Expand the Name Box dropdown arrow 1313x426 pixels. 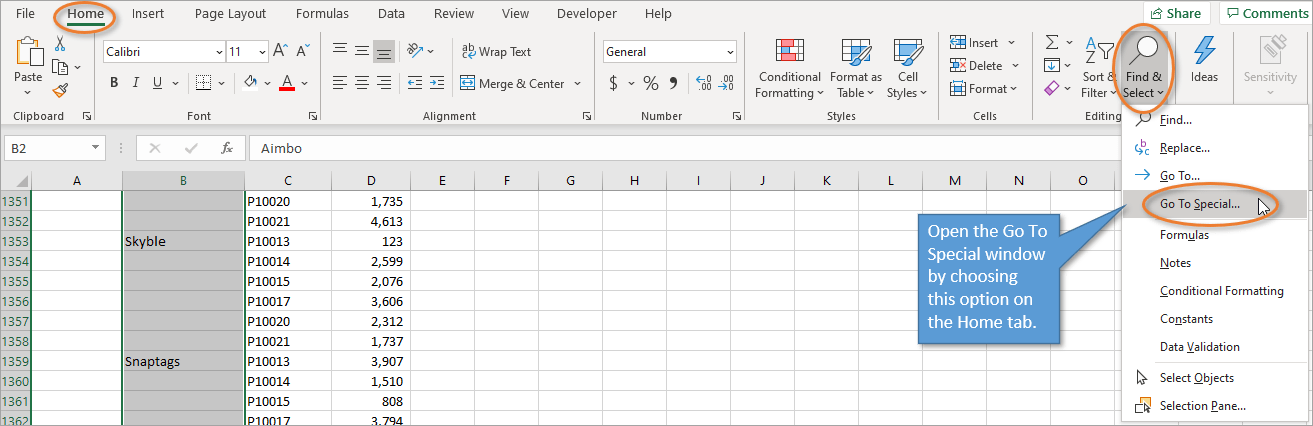click(x=96, y=148)
